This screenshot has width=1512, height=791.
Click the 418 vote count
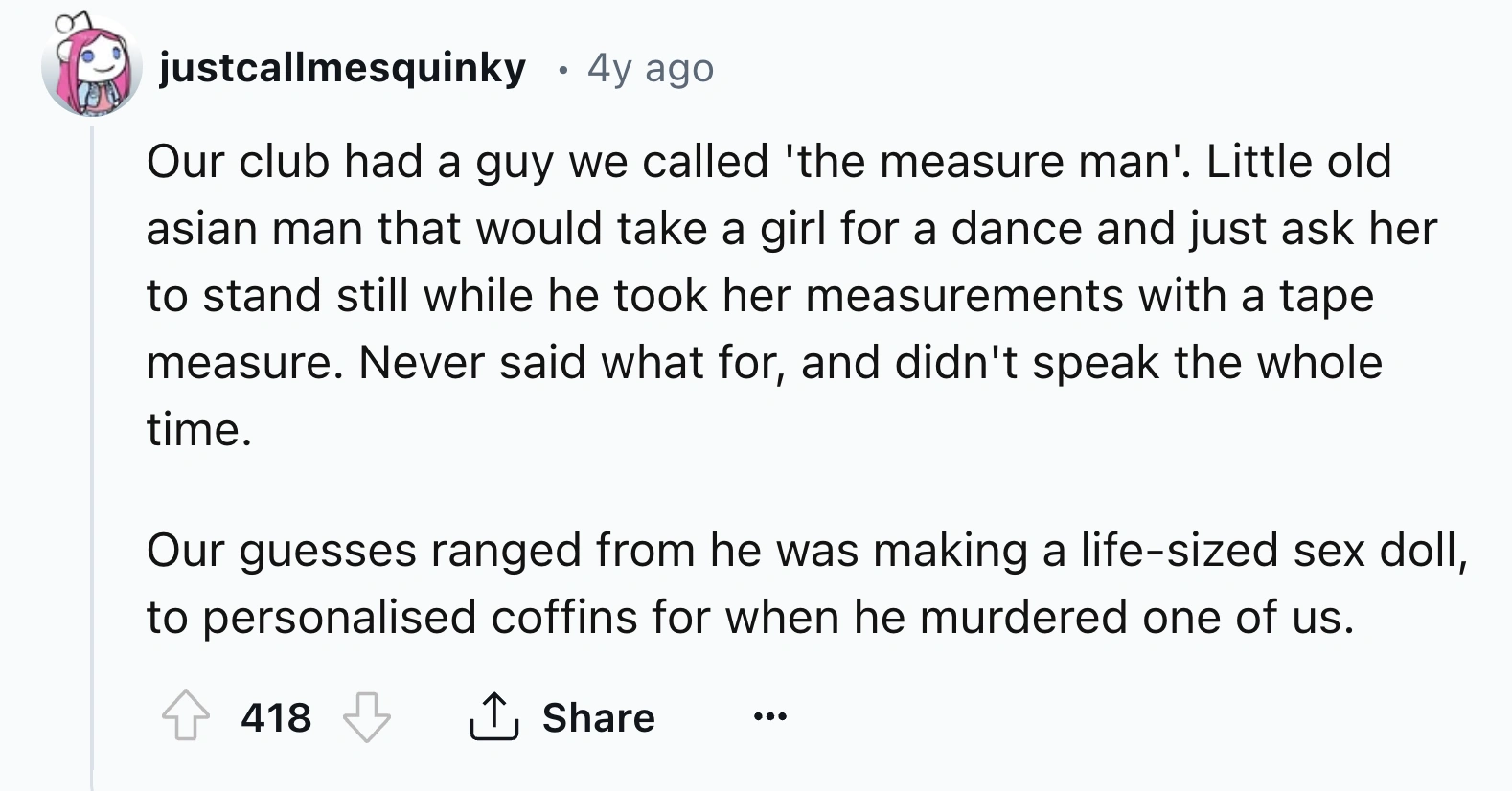(x=276, y=717)
